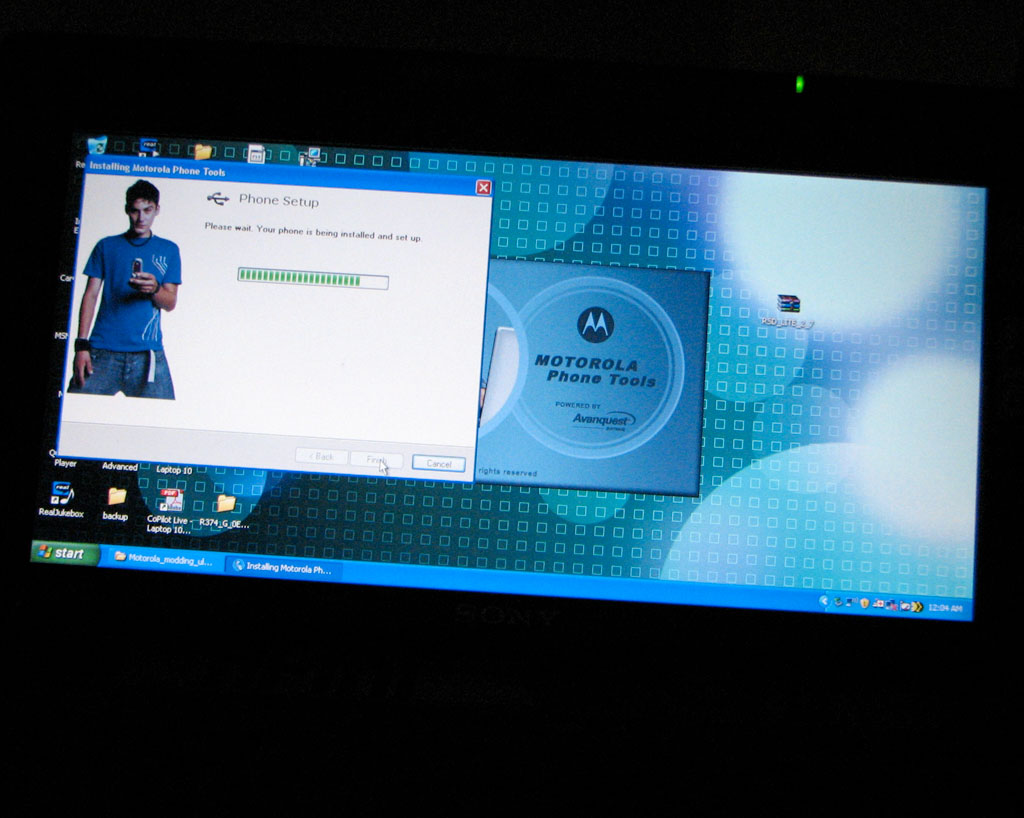Expand hidden system tray icons arrow
This screenshot has height=818, width=1024.
(824, 601)
